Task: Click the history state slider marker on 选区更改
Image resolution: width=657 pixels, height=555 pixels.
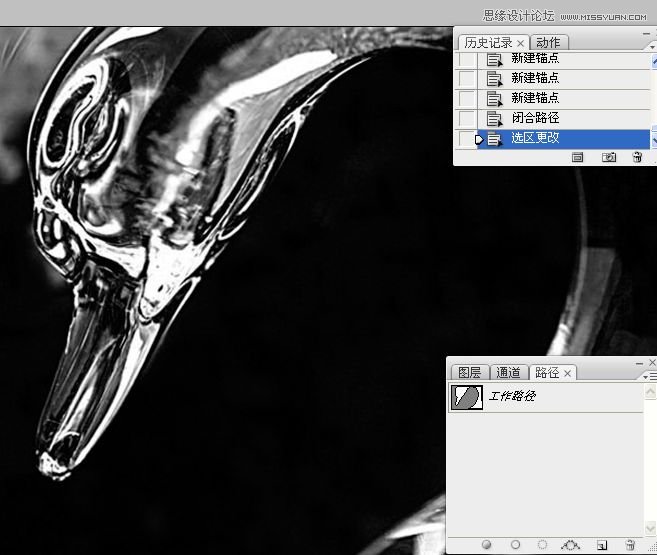Action: click(x=479, y=140)
